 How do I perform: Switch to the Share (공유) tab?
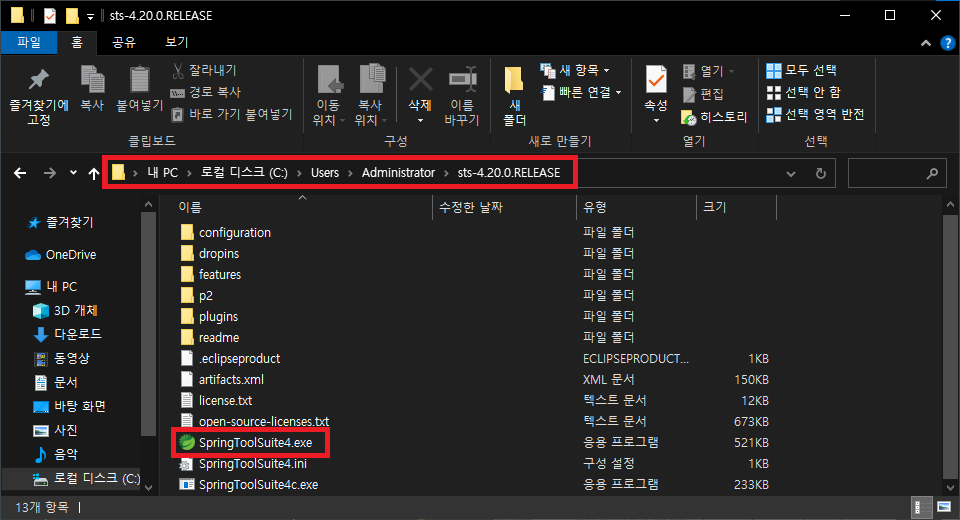124,42
